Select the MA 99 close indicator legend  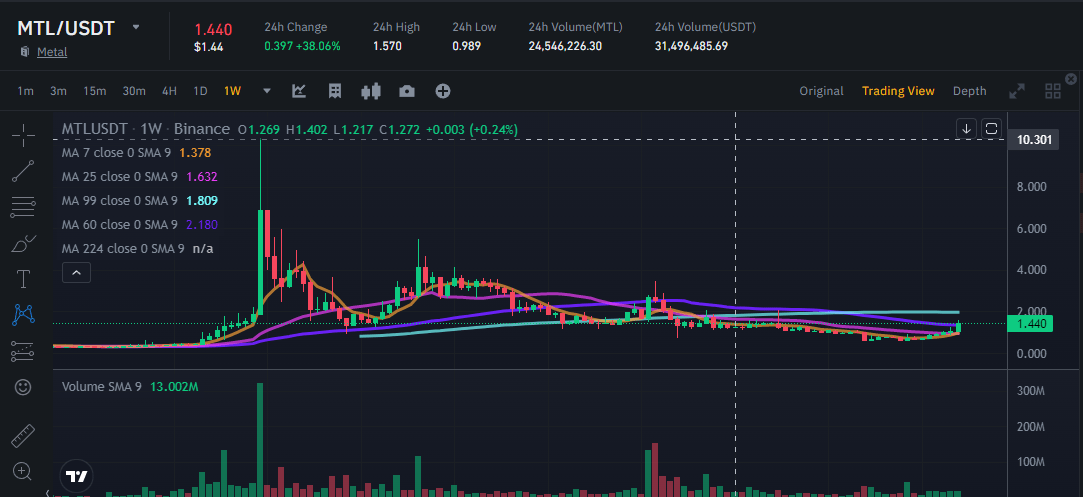click(x=140, y=201)
